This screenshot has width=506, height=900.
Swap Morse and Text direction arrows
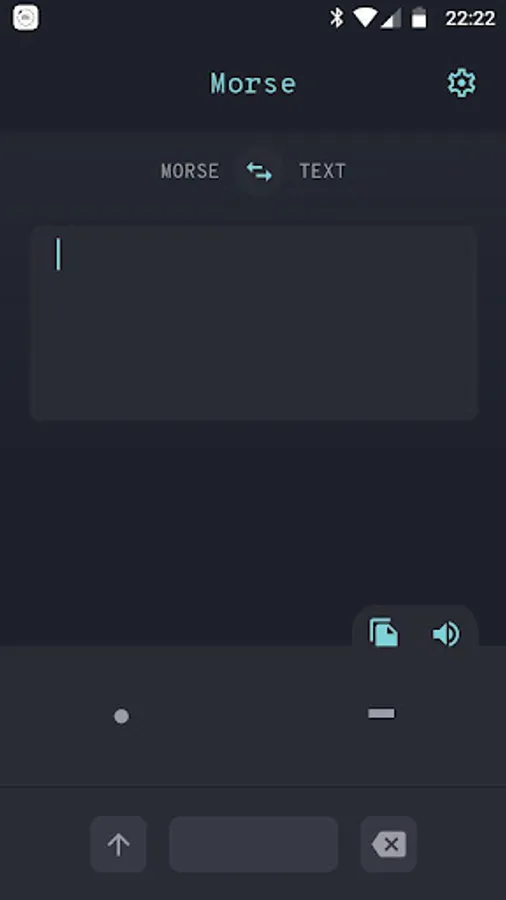click(x=259, y=172)
